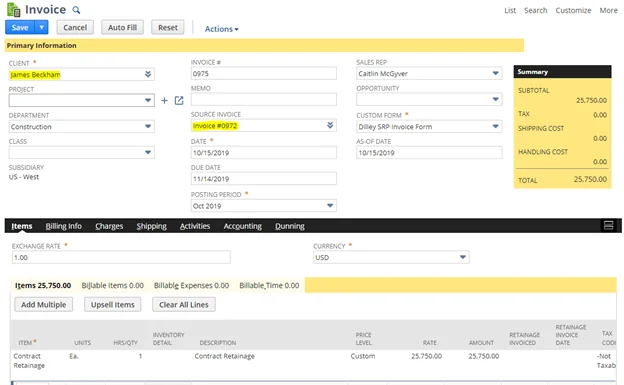The image size is (624, 385).
Task: Click the search magnifier next to Invoice title
Action: [x=76, y=10]
